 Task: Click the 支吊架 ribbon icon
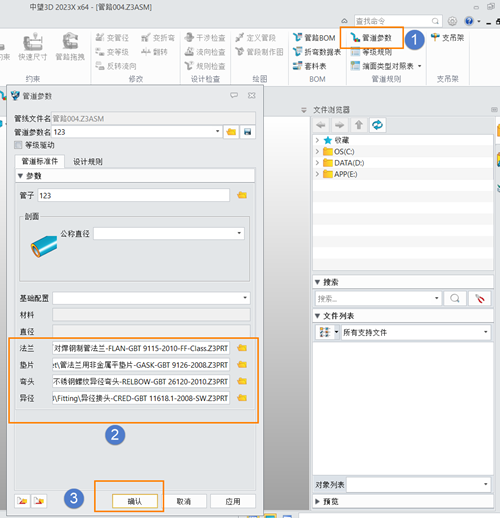[447, 38]
